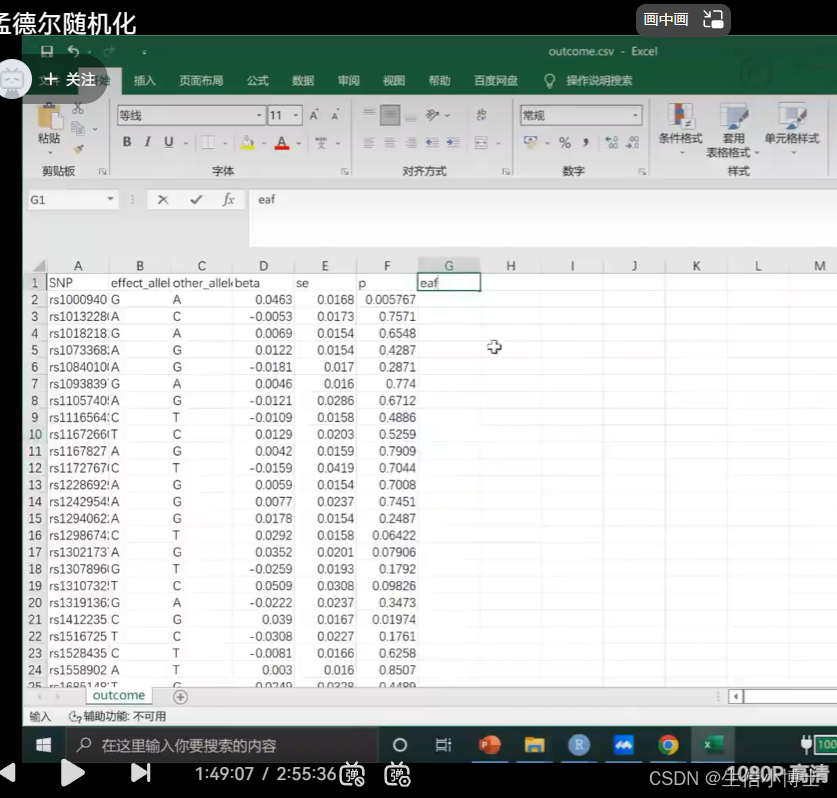Click the Windows Start button
The image size is (837, 798).
(x=44, y=745)
